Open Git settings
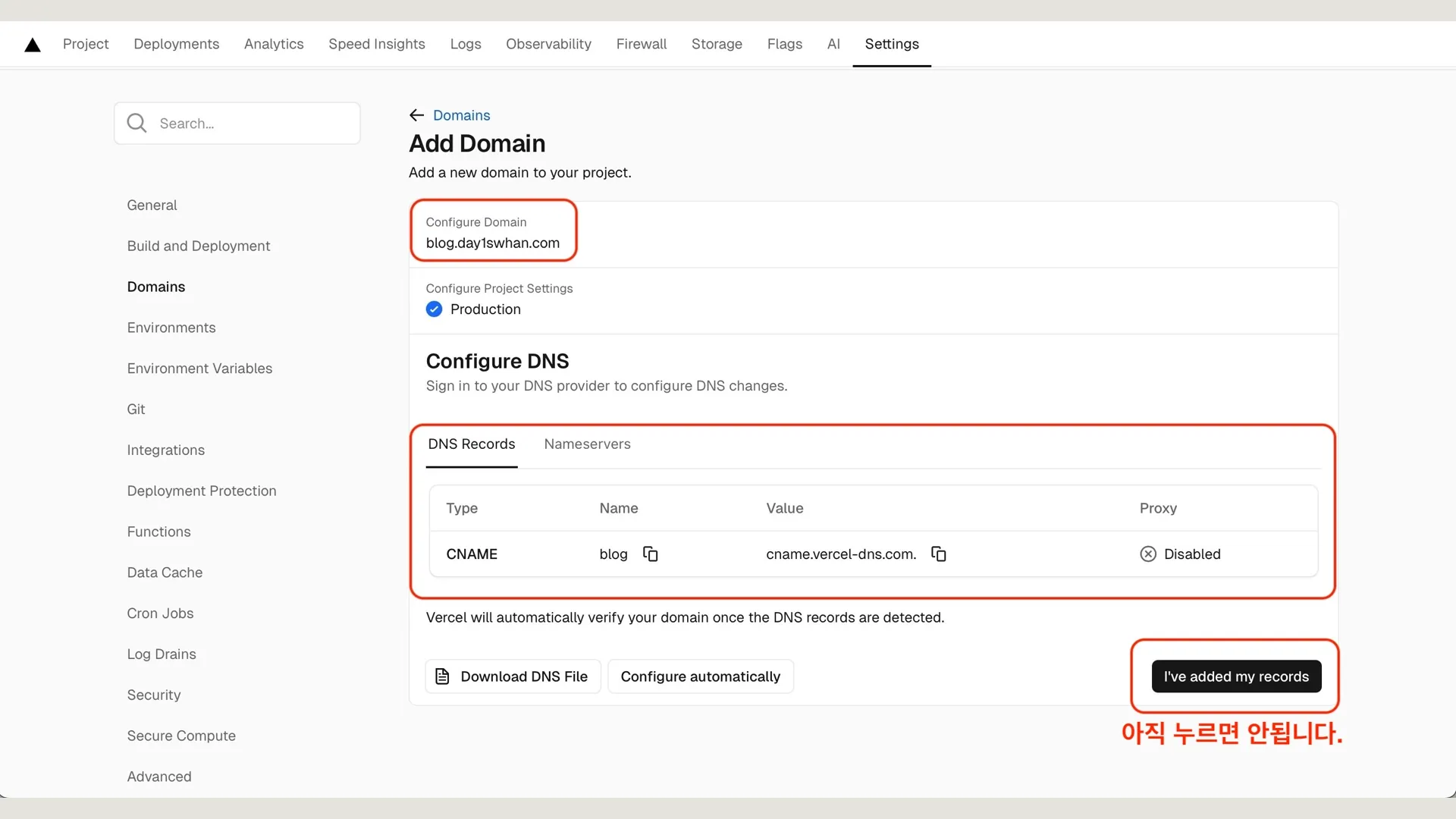 pyautogui.click(x=136, y=409)
